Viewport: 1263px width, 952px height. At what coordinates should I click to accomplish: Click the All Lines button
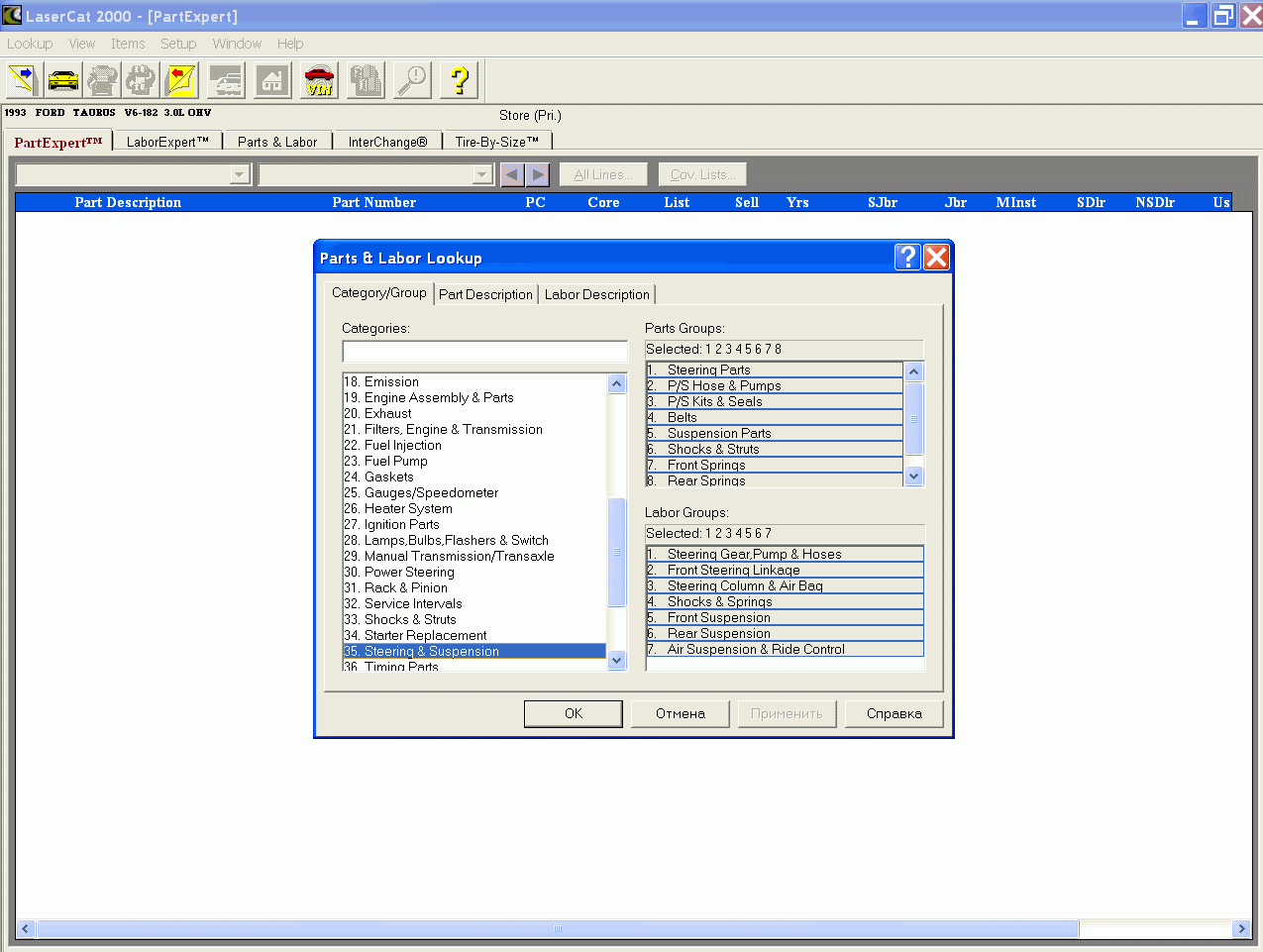[603, 175]
